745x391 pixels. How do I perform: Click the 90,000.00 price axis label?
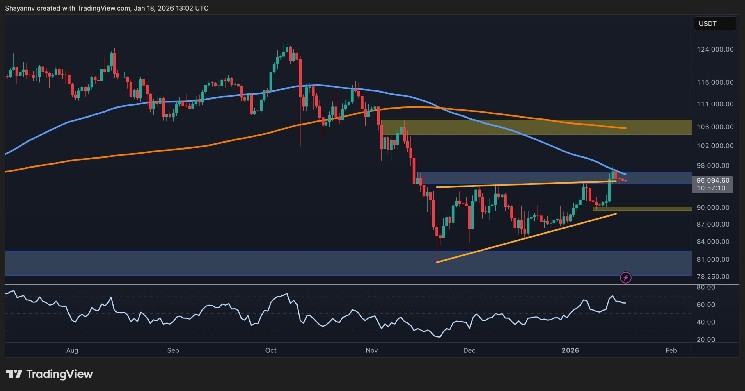[x=713, y=208]
